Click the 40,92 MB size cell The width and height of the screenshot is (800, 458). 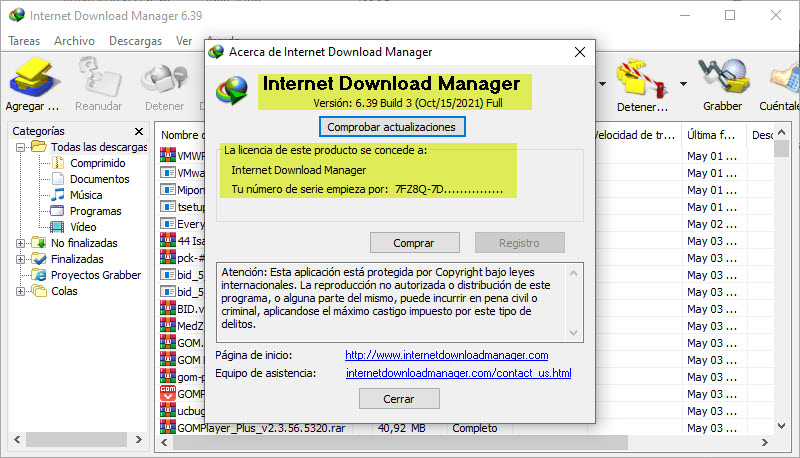pyautogui.click(x=402, y=428)
